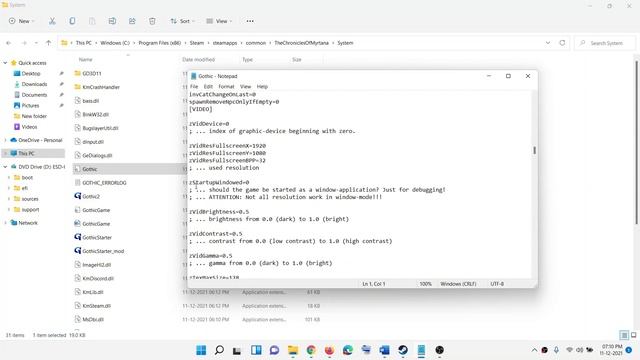Open Documents in Quick access
Screen dimensions: 640x360
tap(34, 95)
